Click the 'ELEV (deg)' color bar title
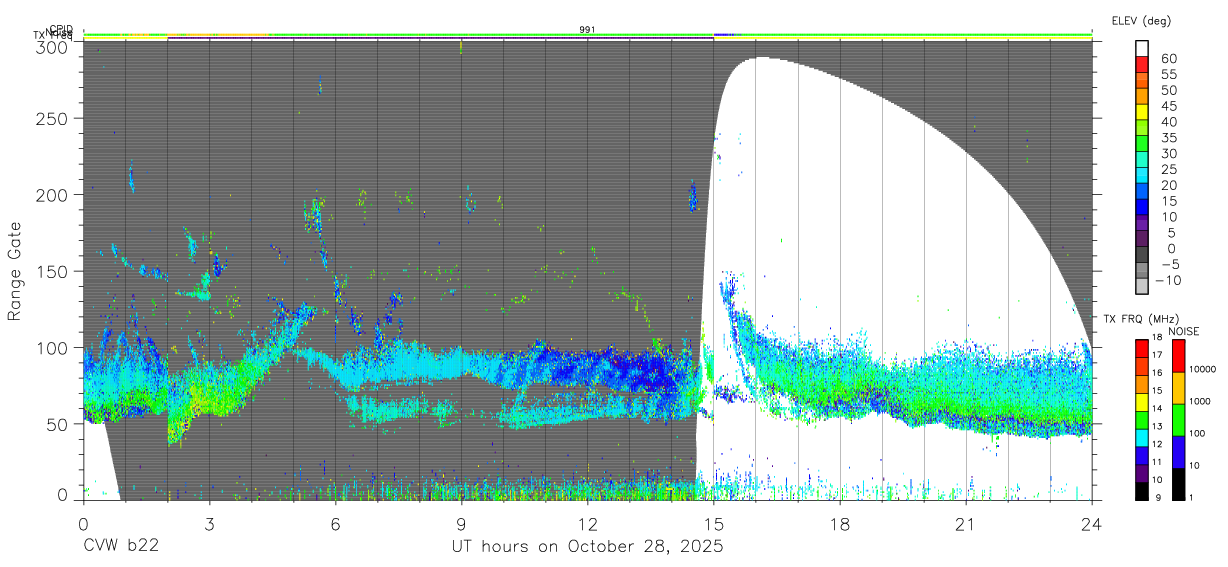1228x567 pixels. 1141,20
